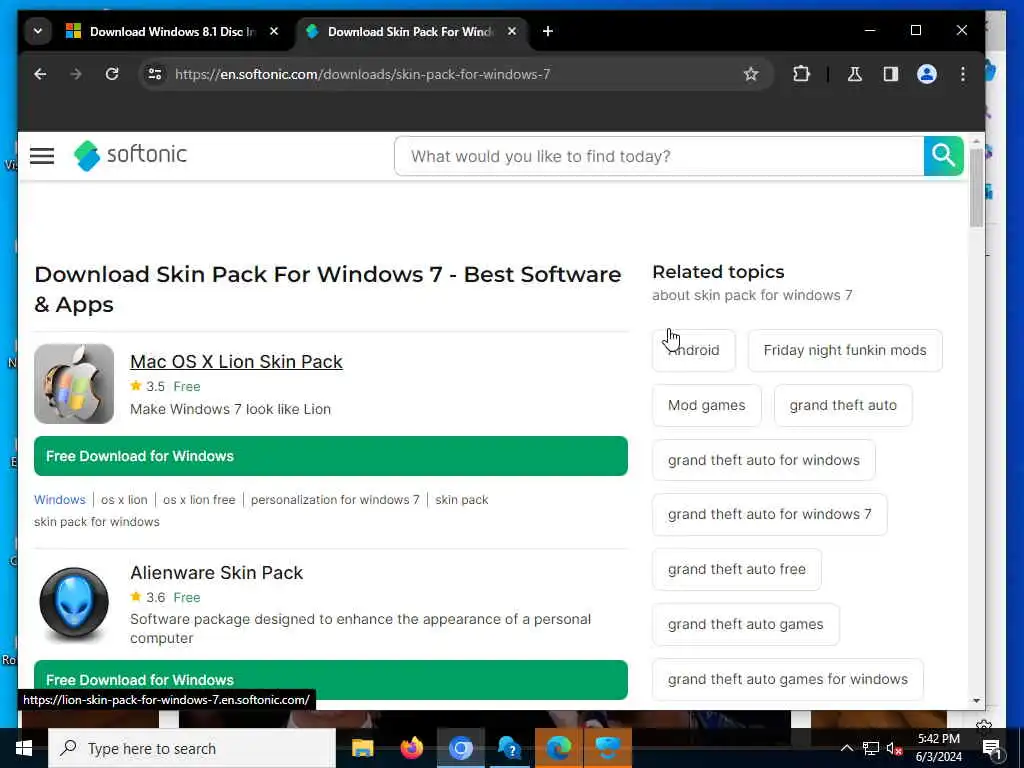This screenshot has height=768, width=1024.
Task: Reload the current page
Action: pos(112,74)
